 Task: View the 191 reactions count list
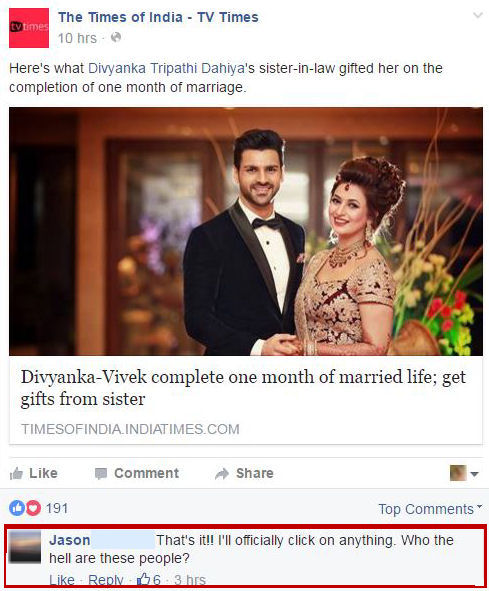tap(57, 508)
